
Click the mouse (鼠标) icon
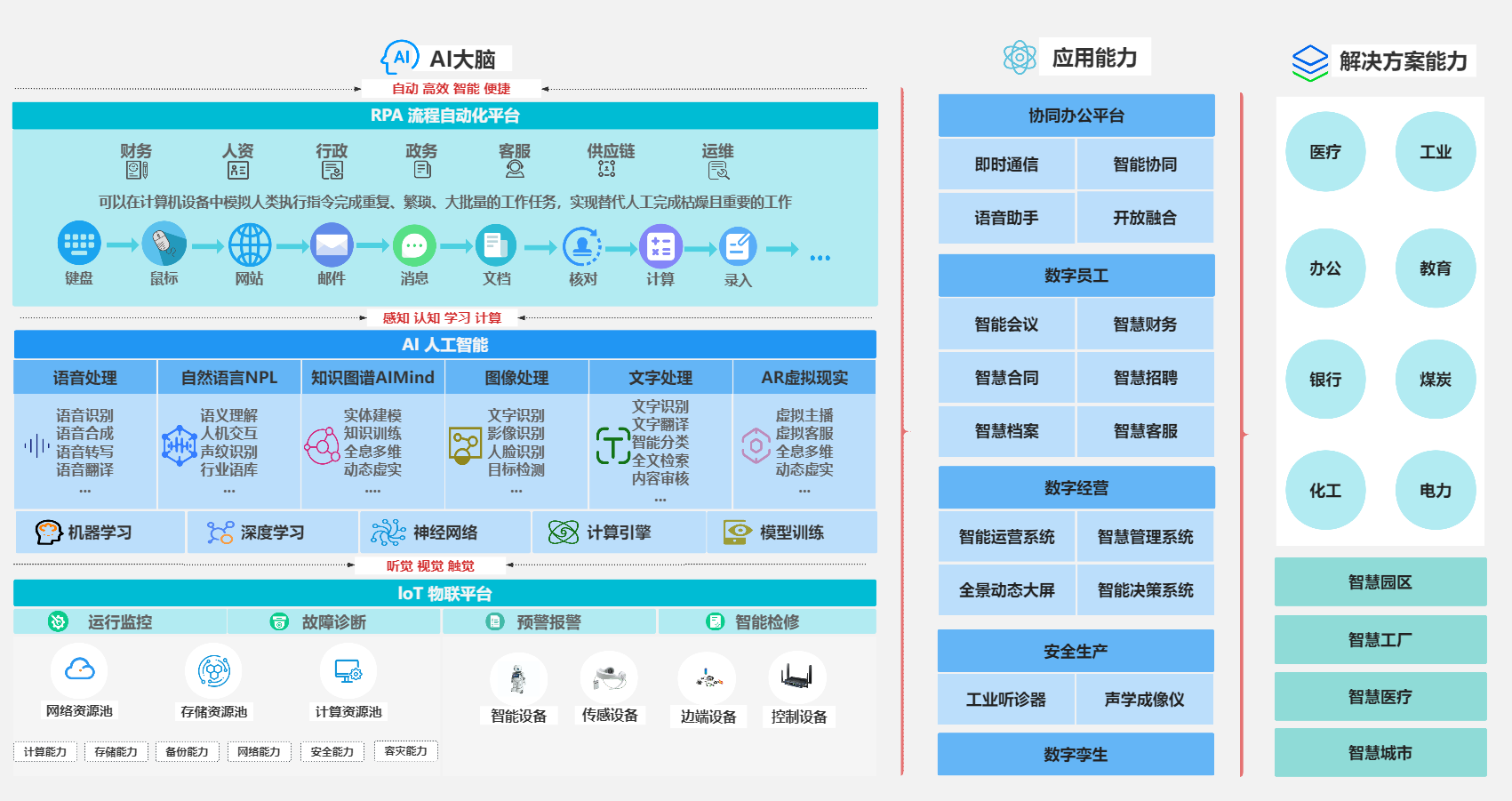tap(164, 244)
